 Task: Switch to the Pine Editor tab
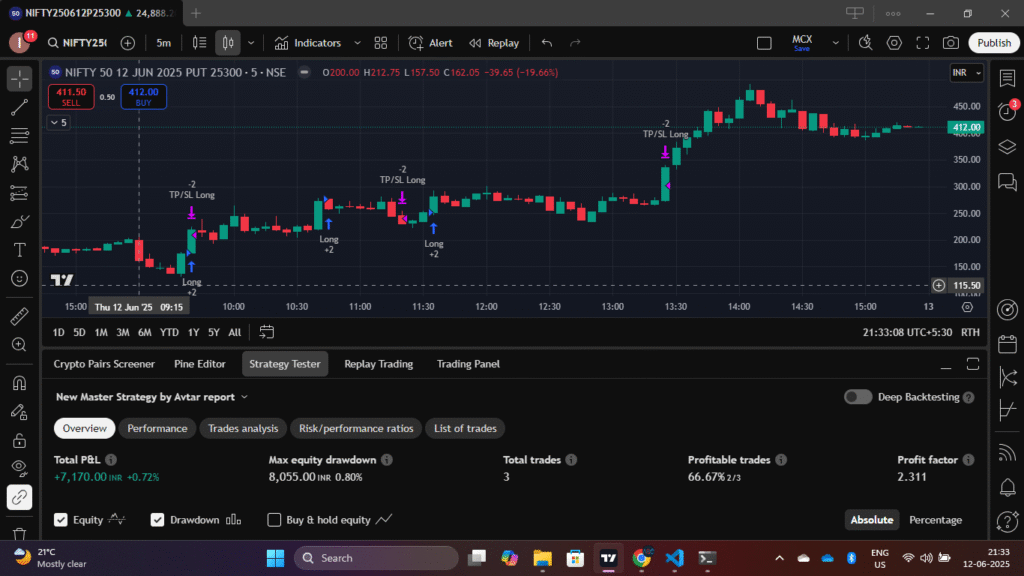200,364
